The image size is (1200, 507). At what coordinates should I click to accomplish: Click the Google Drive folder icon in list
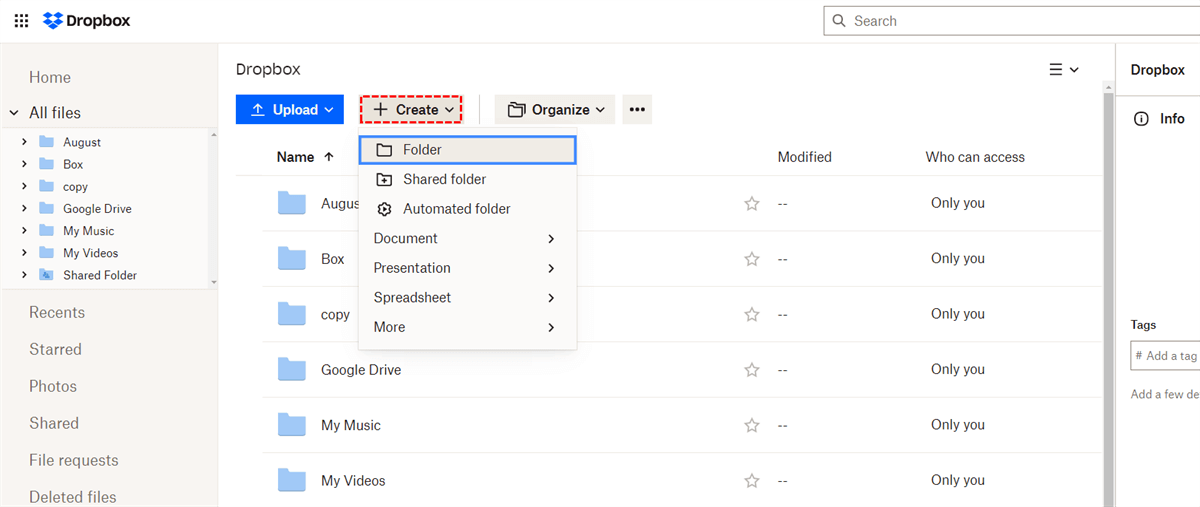292,370
